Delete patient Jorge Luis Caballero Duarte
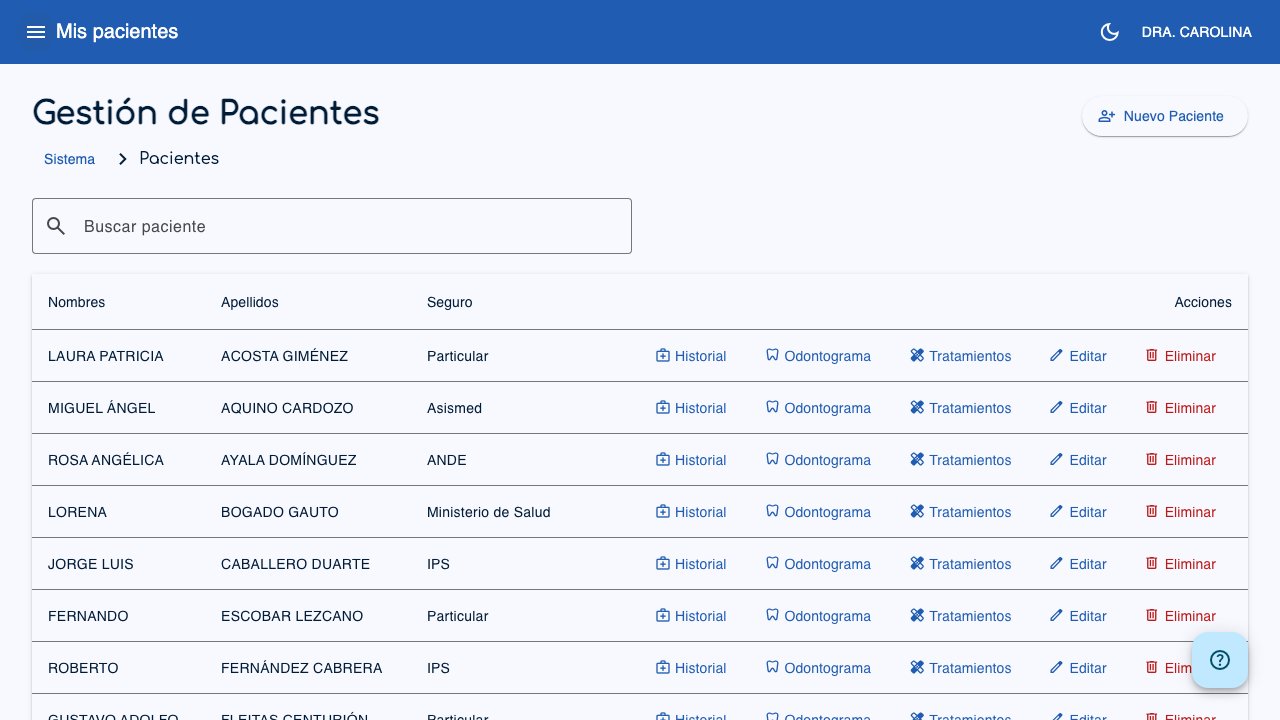The width and height of the screenshot is (1280, 720). pos(1181,564)
